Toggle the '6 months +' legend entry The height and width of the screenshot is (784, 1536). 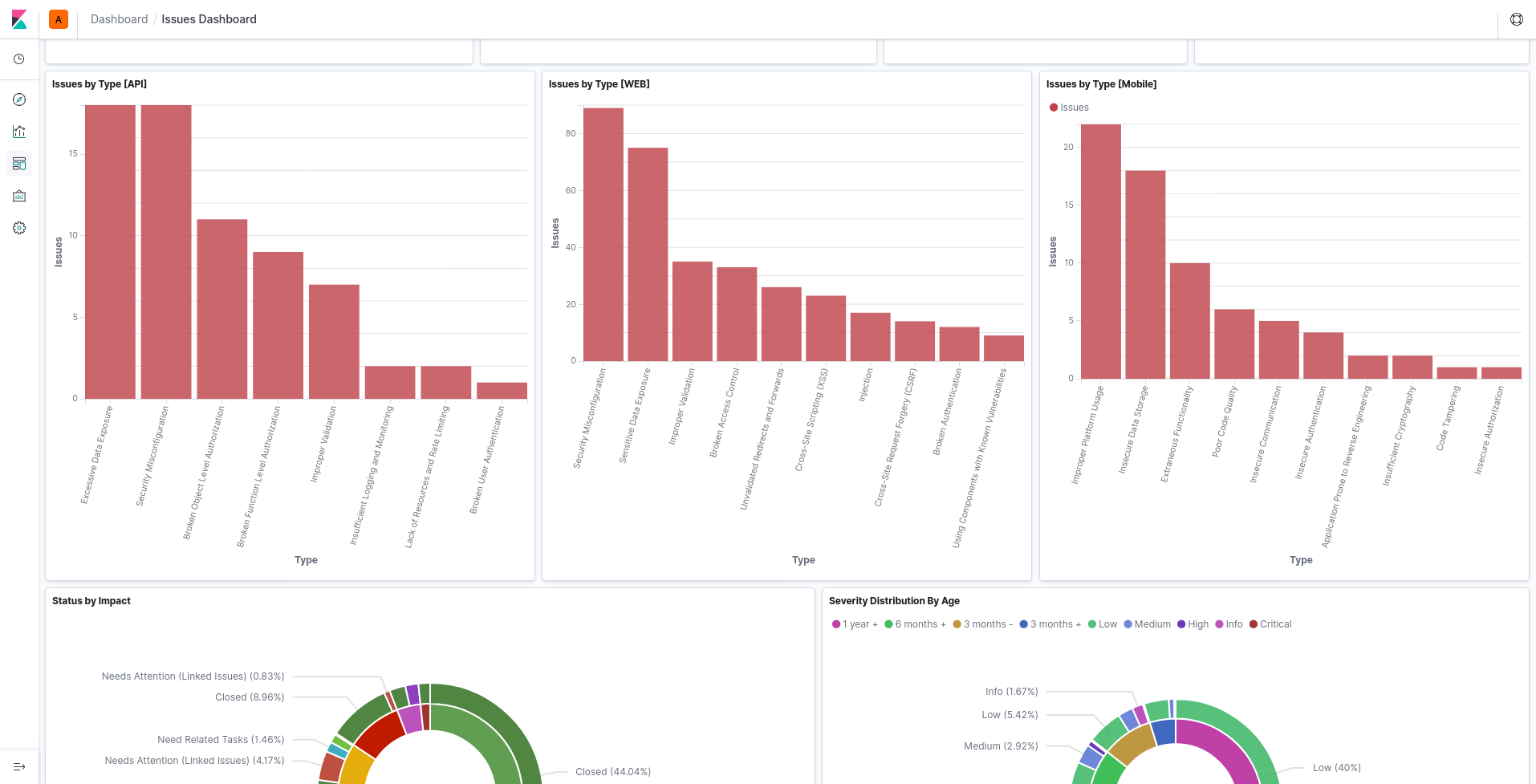[x=915, y=624]
